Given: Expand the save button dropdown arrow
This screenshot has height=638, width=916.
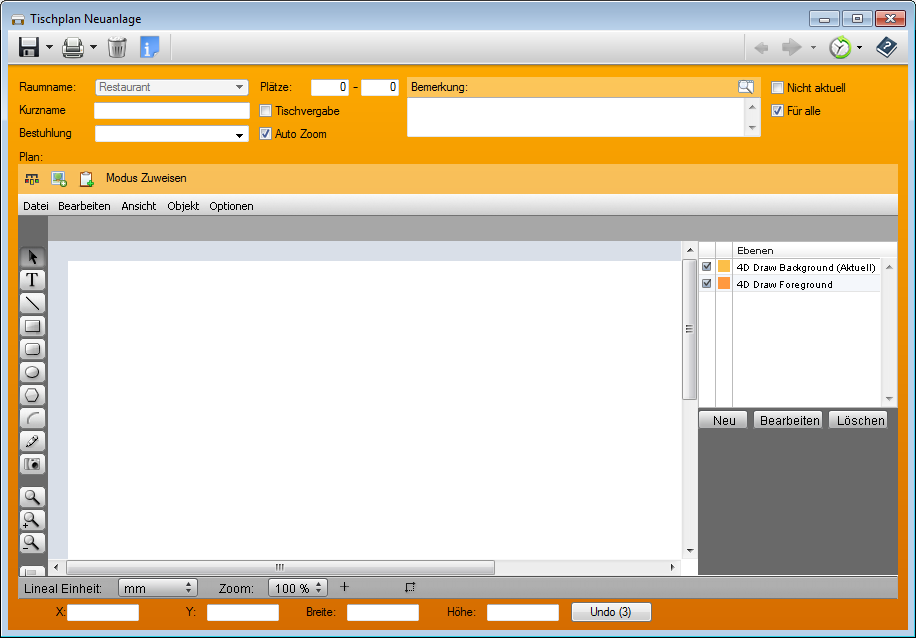Looking at the screenshot, I should (x=49, y=47).
